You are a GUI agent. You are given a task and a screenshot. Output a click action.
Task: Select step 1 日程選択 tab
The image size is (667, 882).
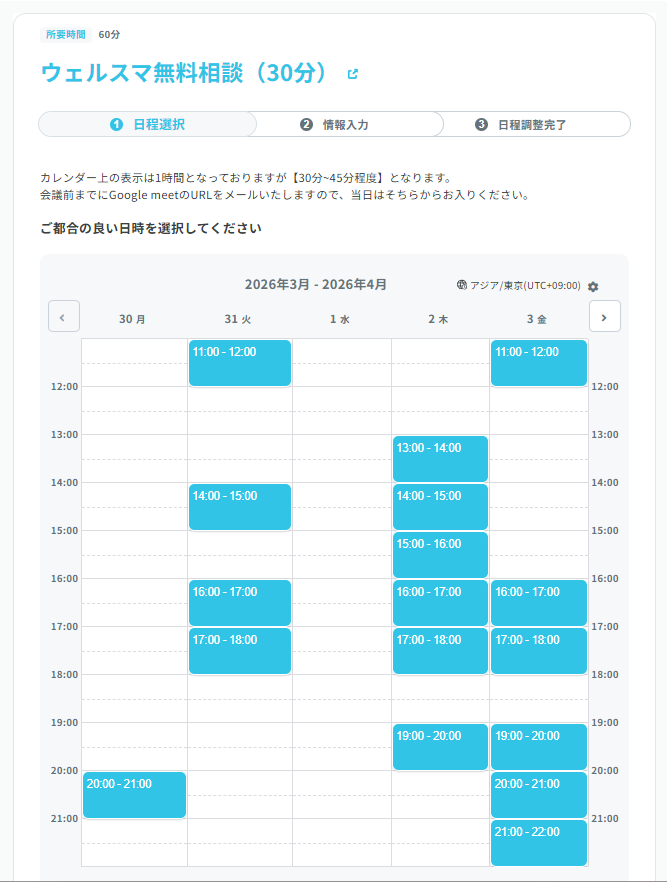click(x=147, y=124)
